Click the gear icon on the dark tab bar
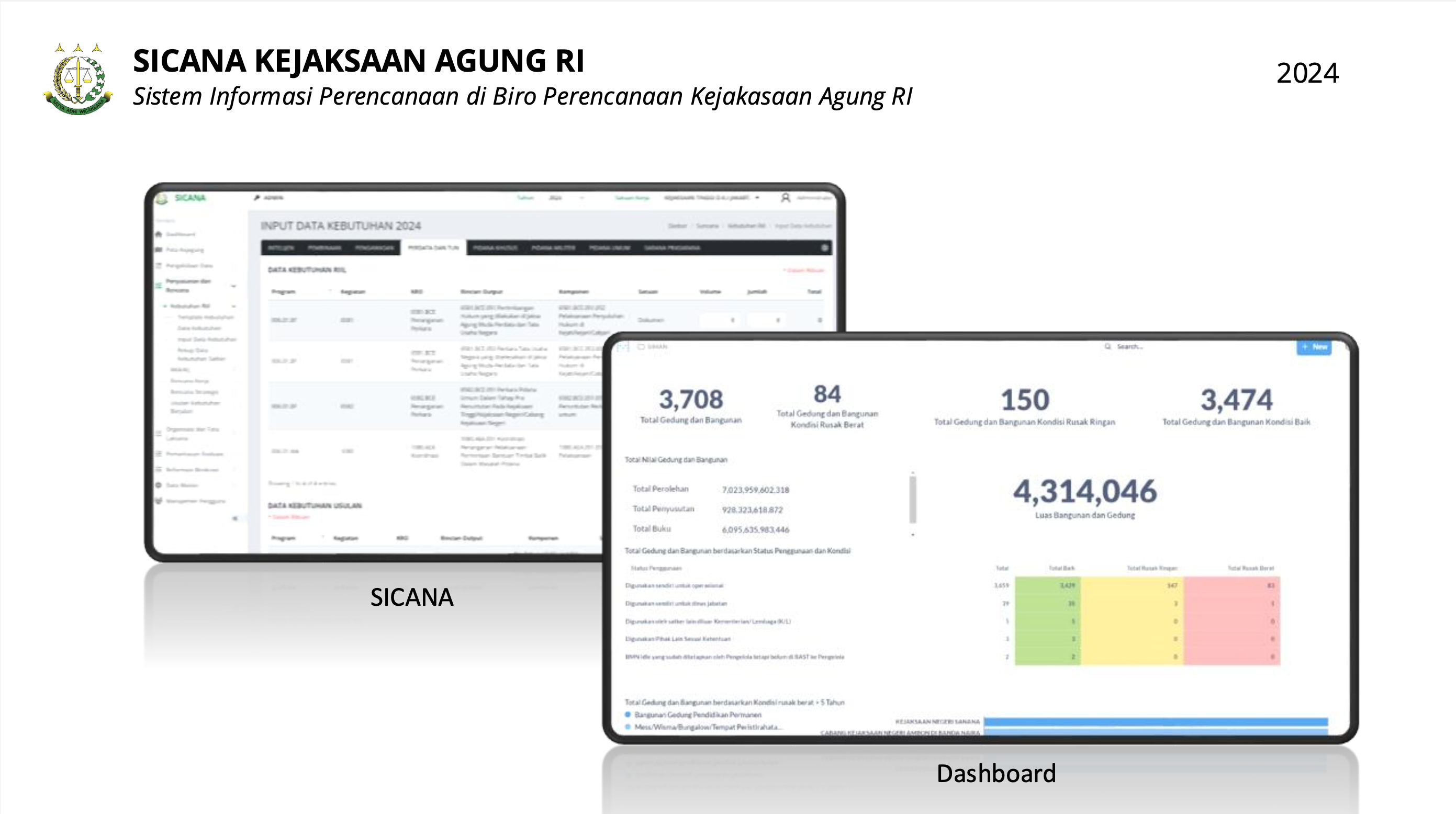 click(824, 247)
